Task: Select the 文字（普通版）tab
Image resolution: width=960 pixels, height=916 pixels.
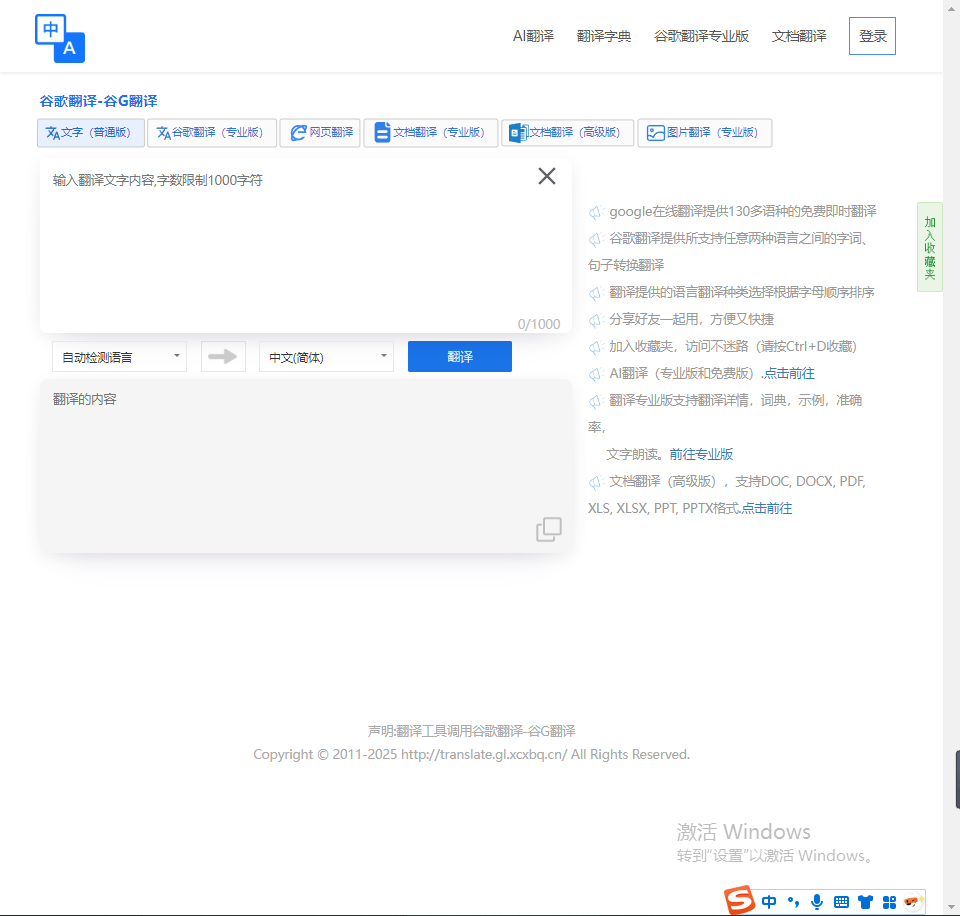Action: tap(91, 133)
